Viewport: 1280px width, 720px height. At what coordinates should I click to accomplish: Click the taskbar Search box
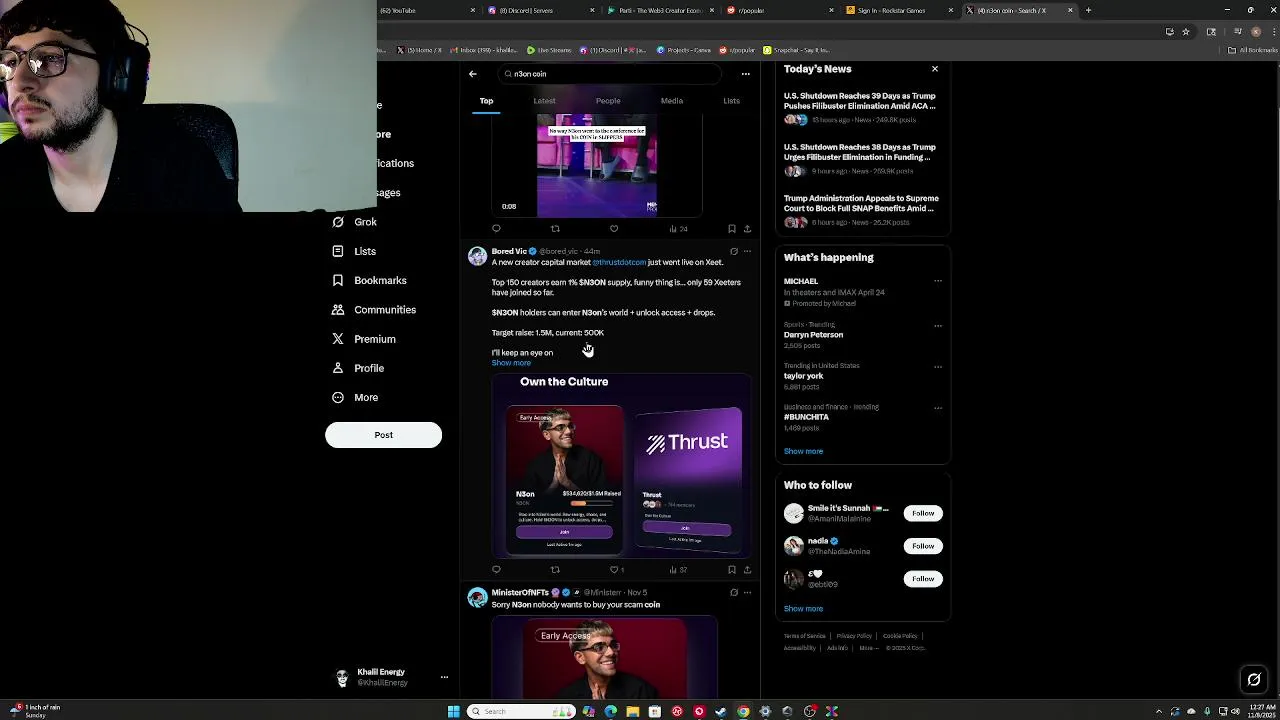click(x=519, y=711)
